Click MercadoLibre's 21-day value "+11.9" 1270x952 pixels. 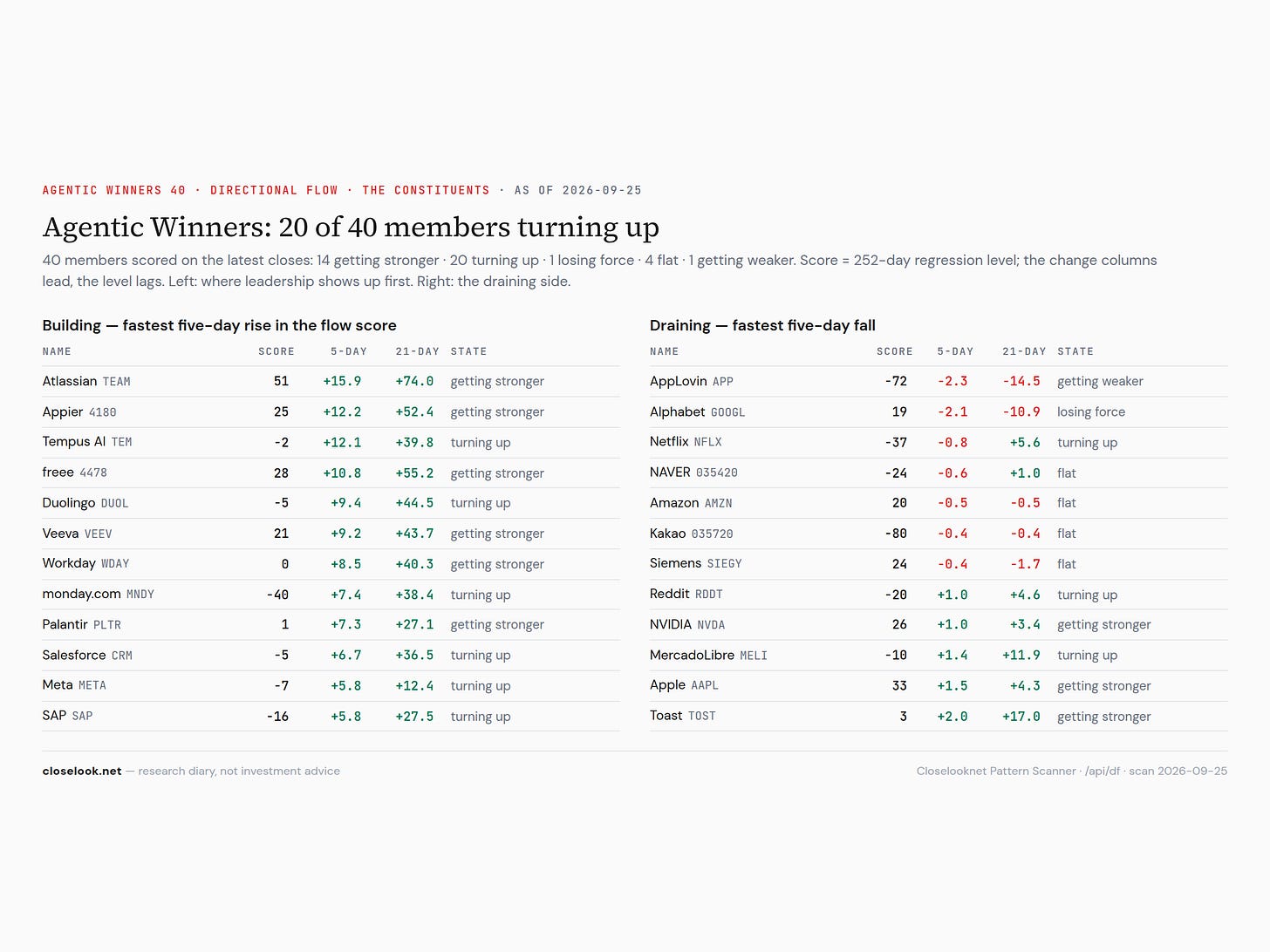(1021, 656)
